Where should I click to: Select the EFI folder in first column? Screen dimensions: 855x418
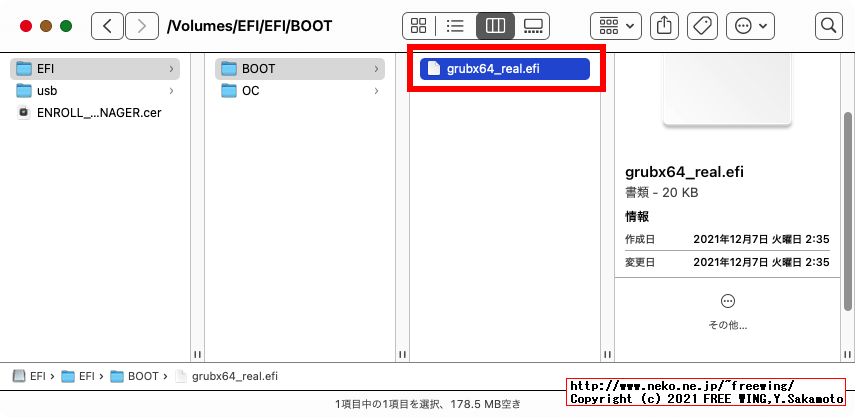(x=95, y=69)
